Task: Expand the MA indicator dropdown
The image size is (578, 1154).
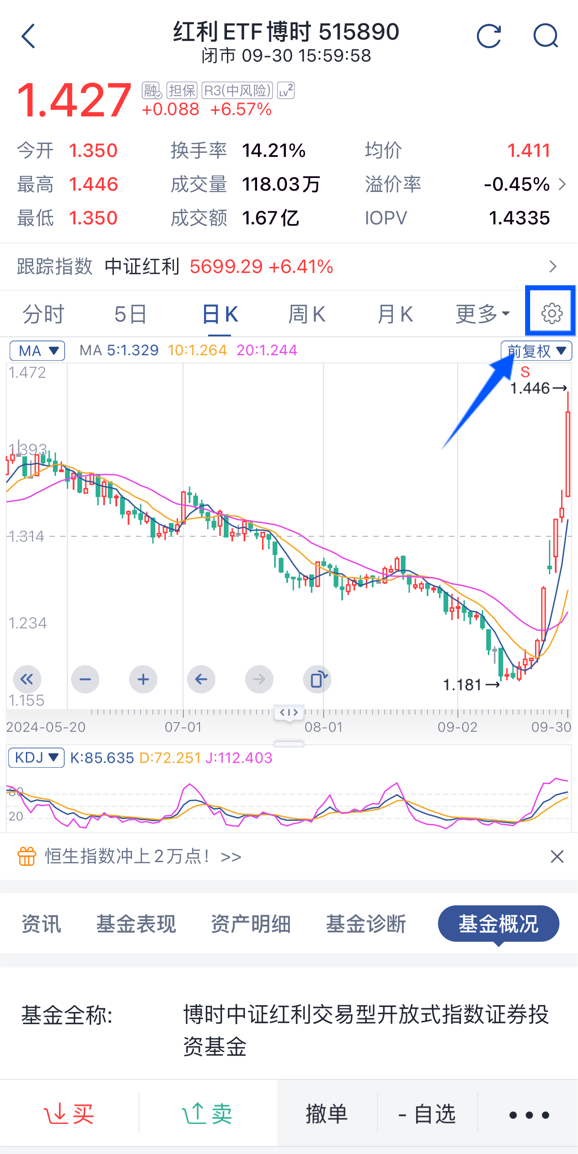Action: point(38,350)
